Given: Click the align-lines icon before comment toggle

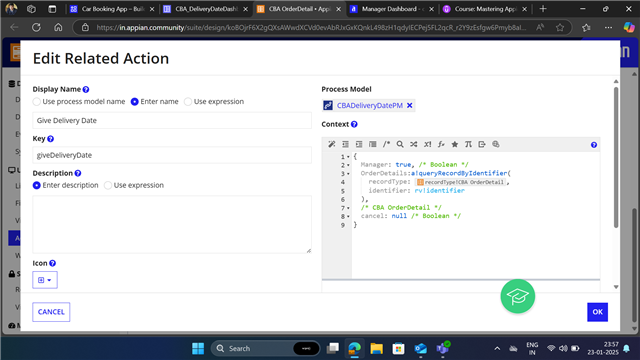Looking at the screenshot, I should pyautogui.click(x=373, y=144).
